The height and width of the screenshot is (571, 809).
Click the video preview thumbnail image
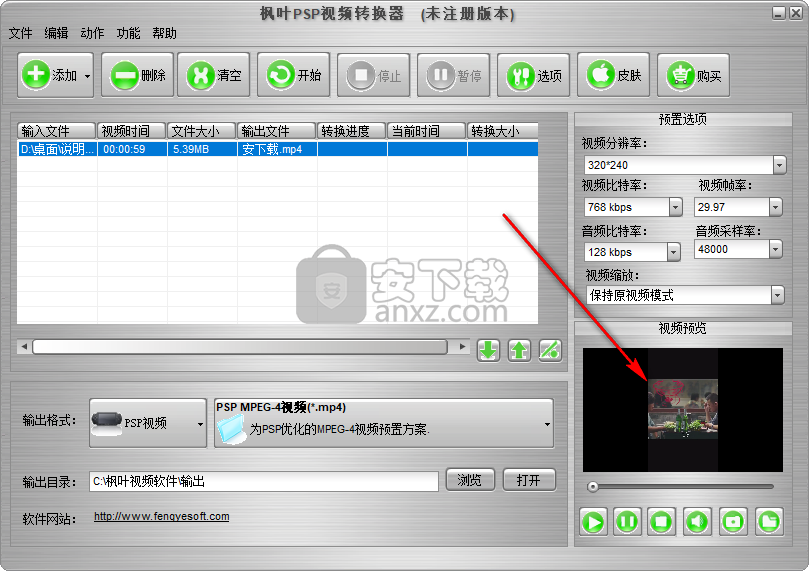(683, 410)
